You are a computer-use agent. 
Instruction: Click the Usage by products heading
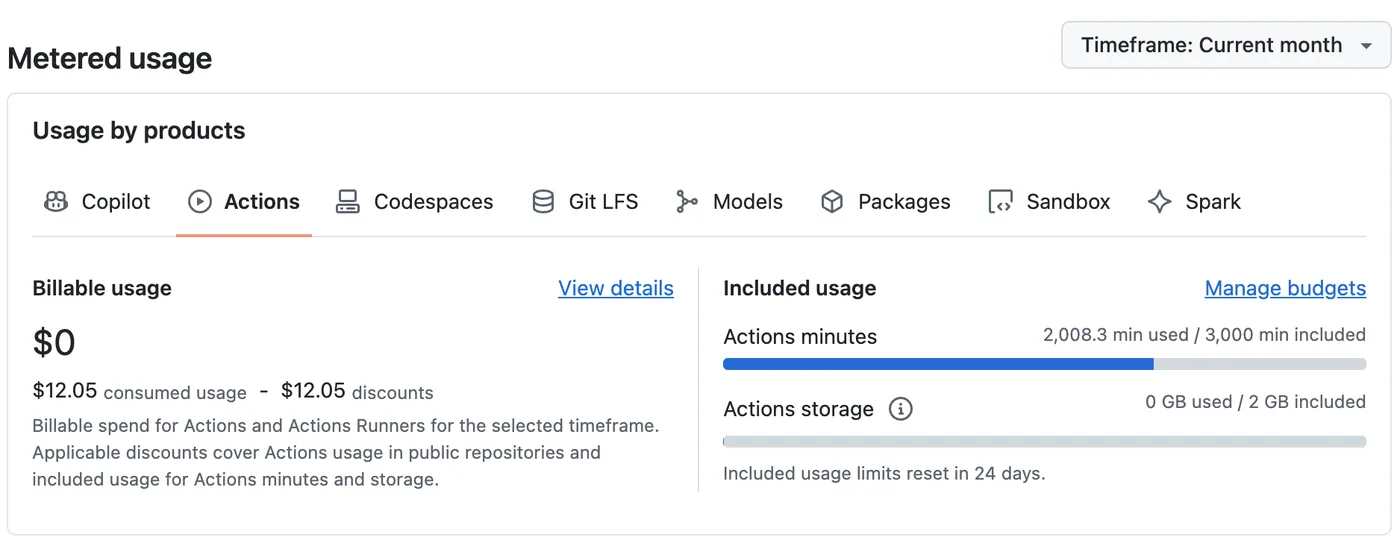click(x=139, y=131)
